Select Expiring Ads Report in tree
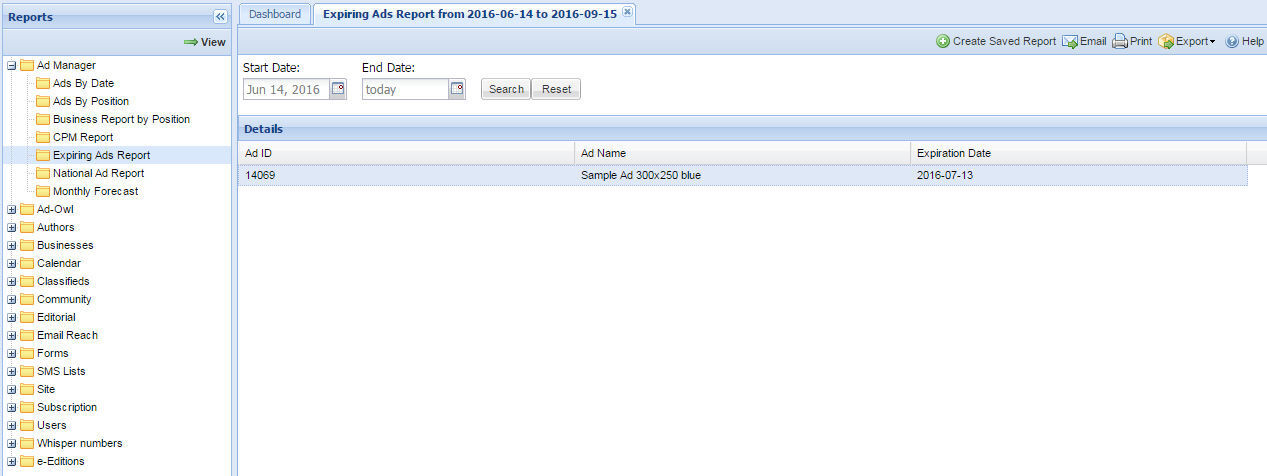This screenshot has width=1267, height=476. (x=102, y=155)
